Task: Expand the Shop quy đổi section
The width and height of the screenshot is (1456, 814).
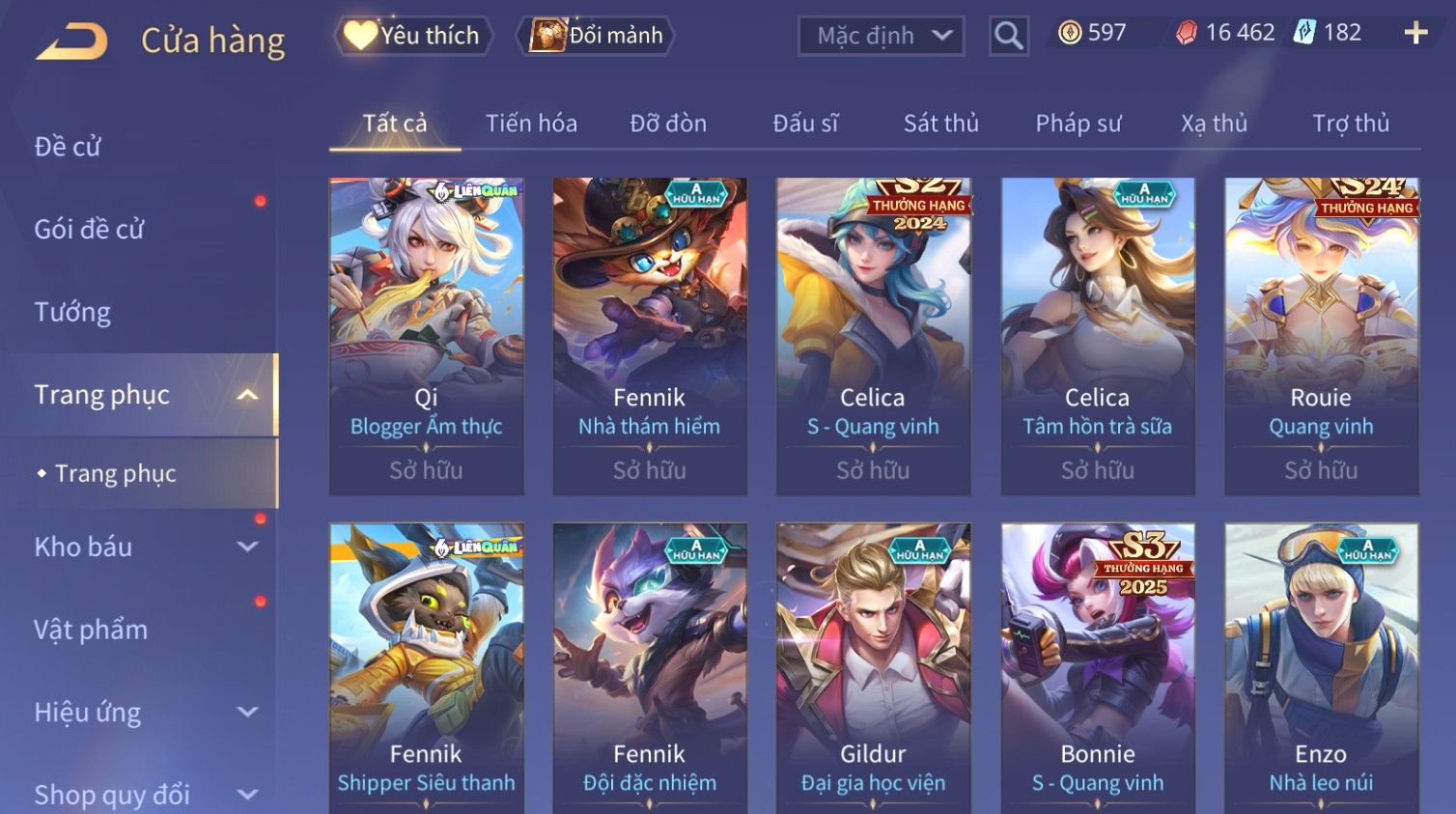Action: click(247, 795)
